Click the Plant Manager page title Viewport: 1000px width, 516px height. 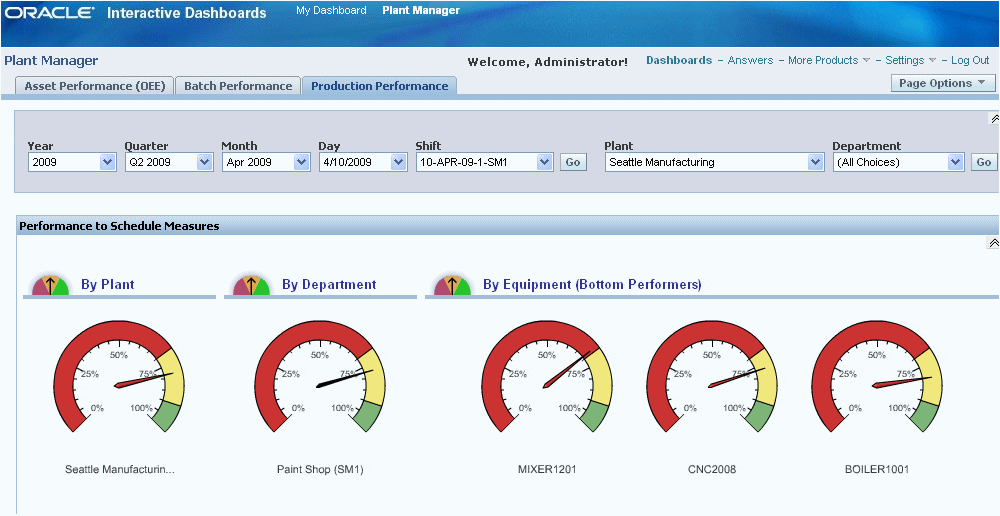(x=51, y=61)
